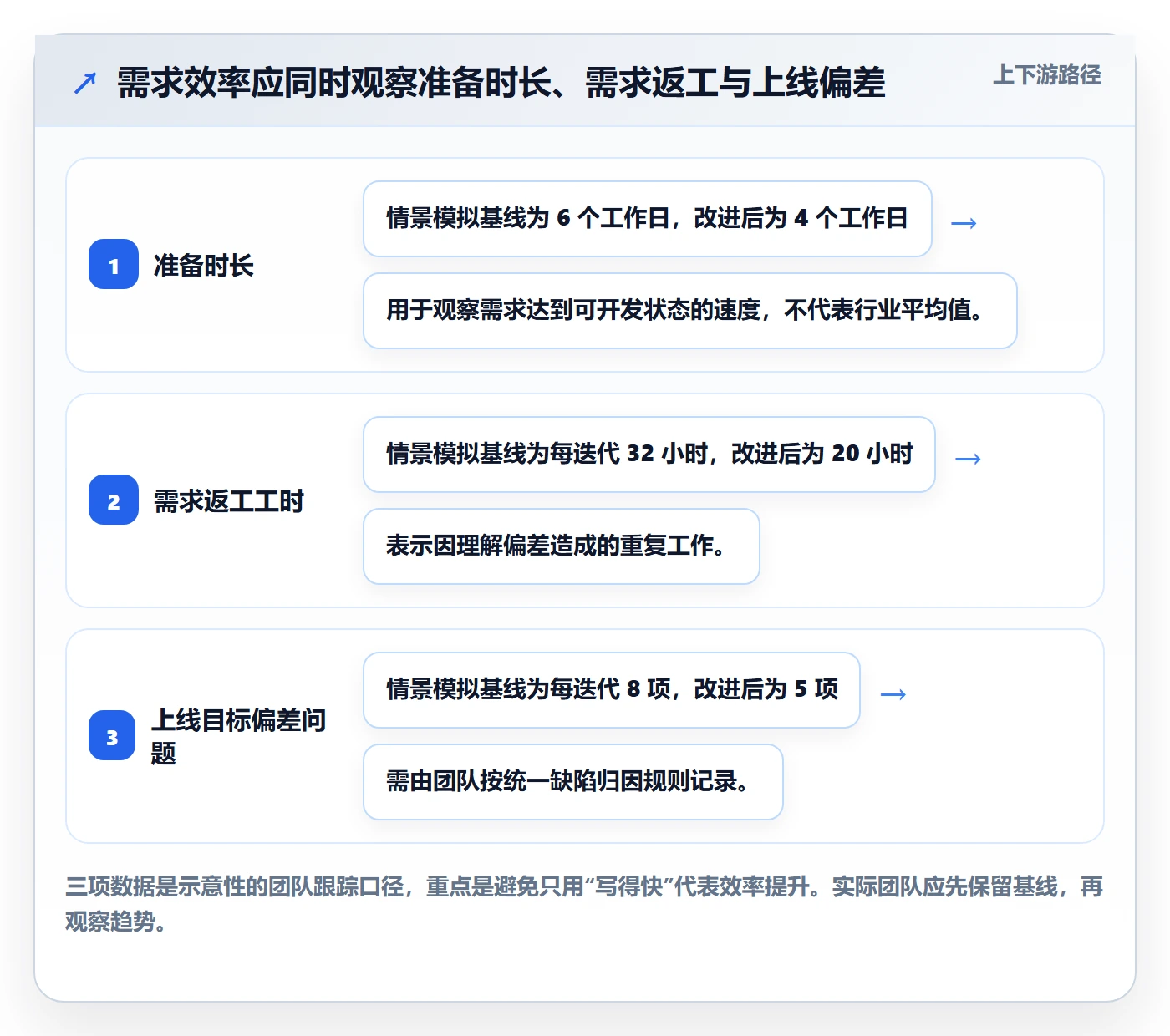
Task: Click the heading 需求效率应同时观察准备时长、需求返工与上线偏差
Action: click(501, 83)
